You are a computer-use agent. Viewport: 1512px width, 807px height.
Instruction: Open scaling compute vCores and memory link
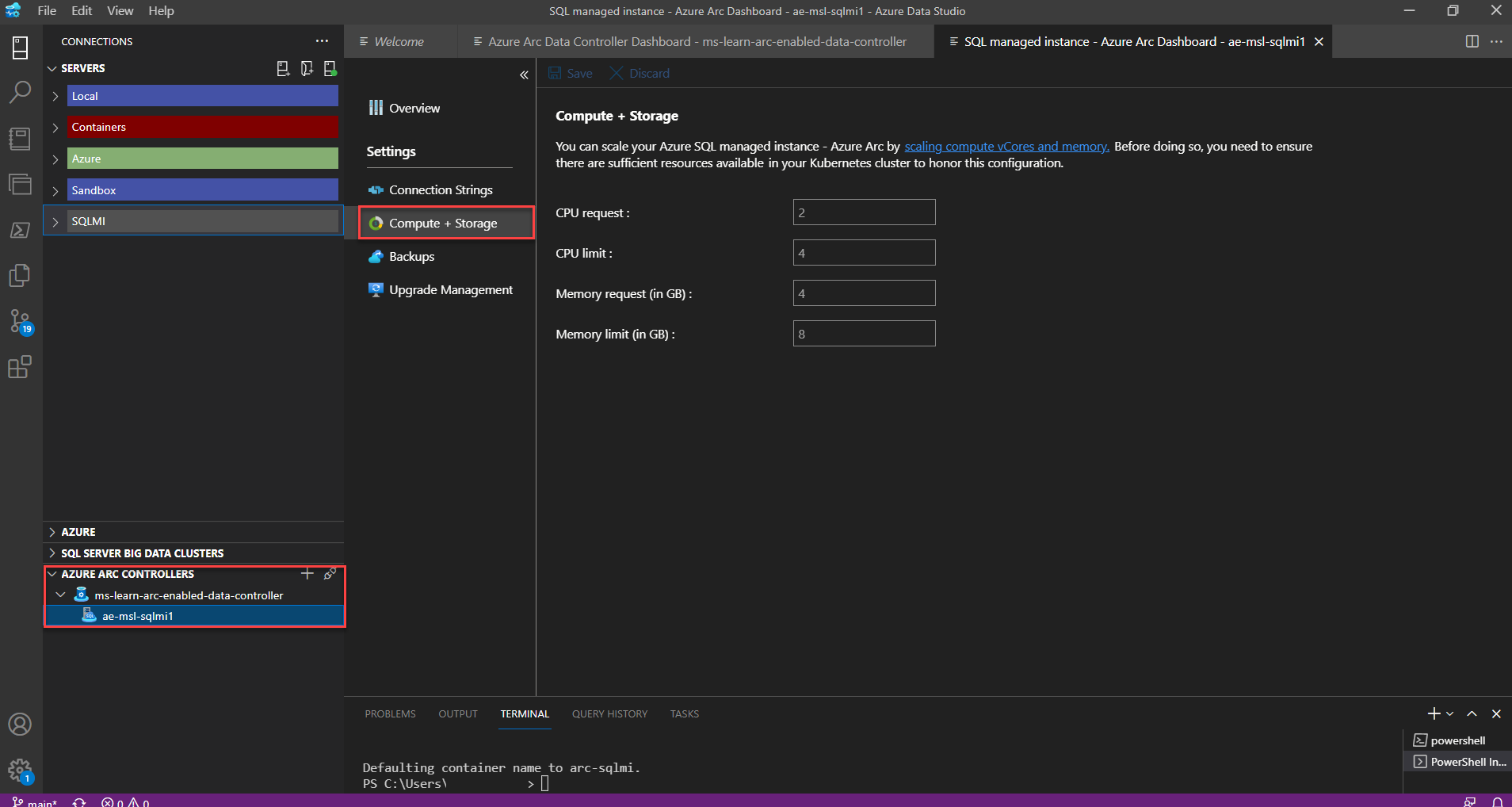1006,146
